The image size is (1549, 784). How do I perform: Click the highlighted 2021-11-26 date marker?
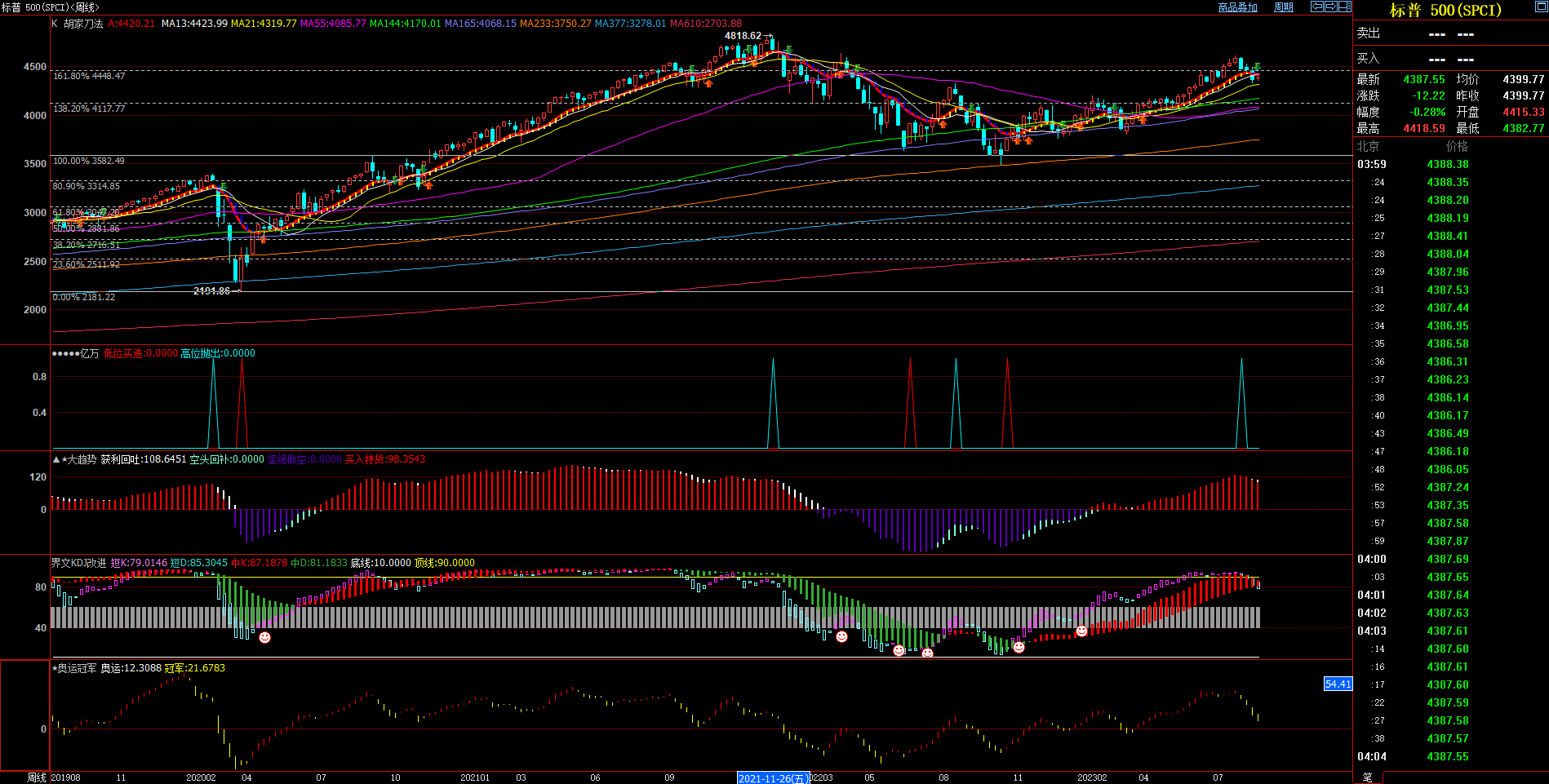(772, 778)
